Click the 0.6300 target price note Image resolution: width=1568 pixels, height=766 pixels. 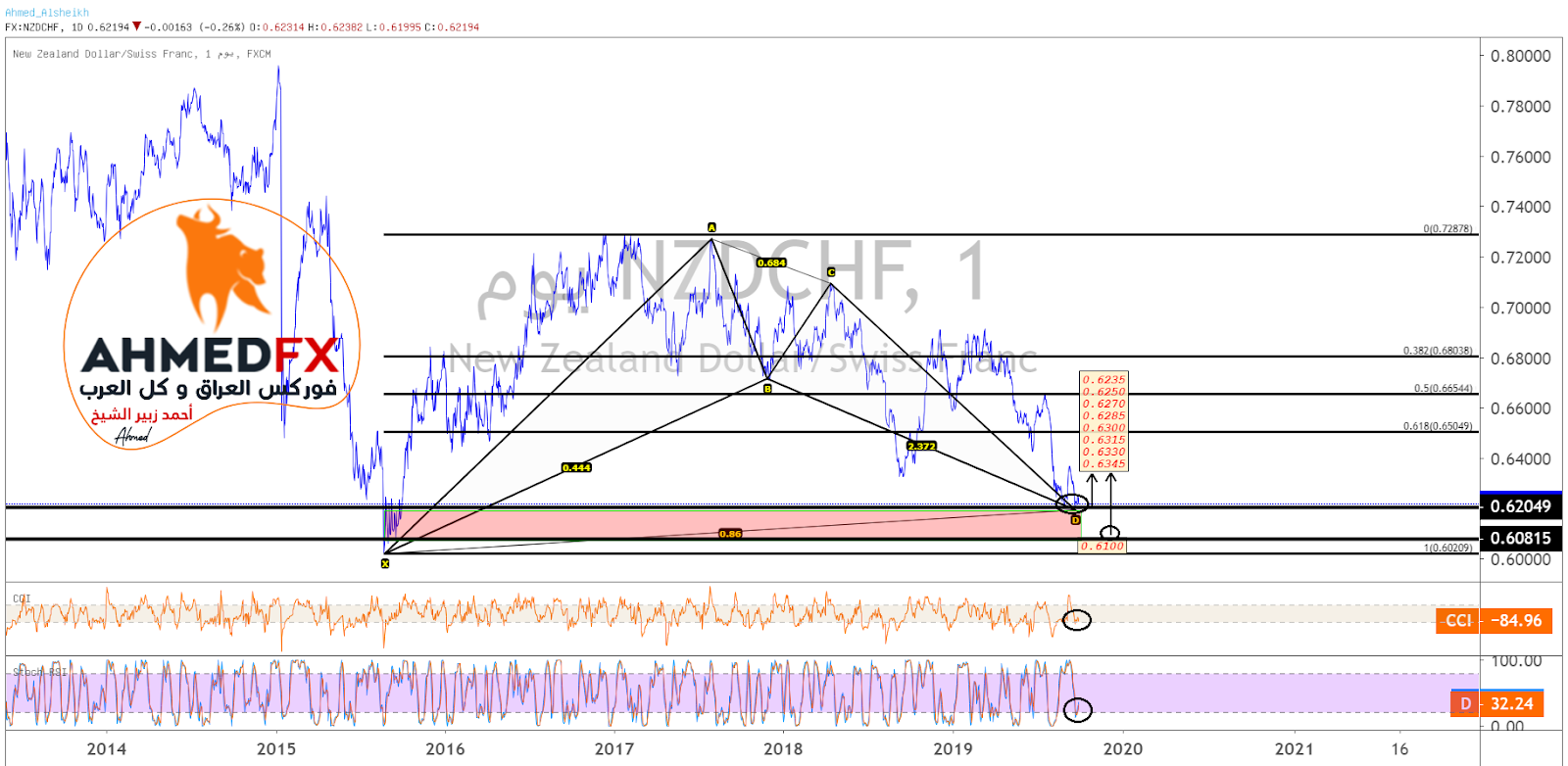[1103, 428]
